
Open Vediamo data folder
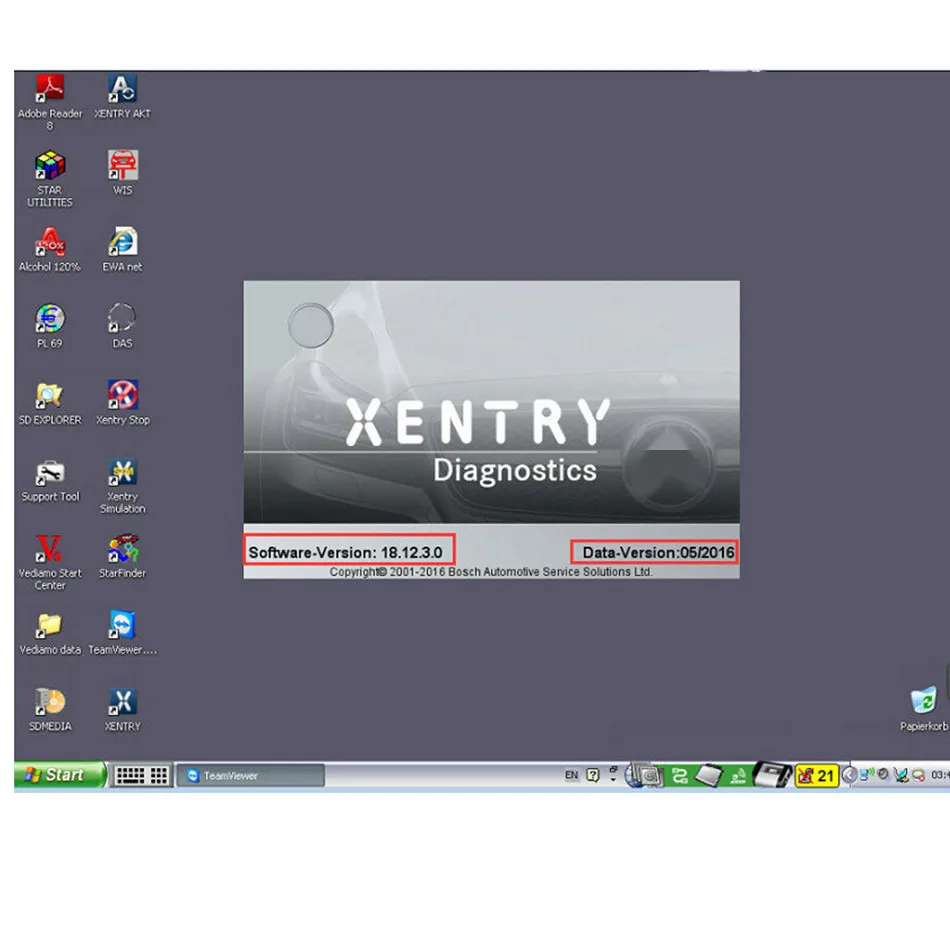point(50,633)
